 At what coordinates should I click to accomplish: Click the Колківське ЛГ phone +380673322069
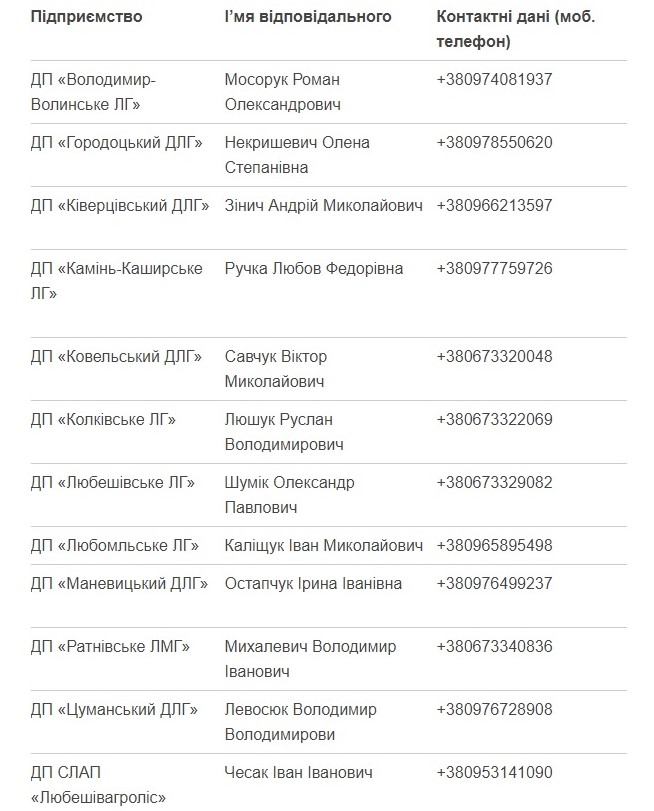[x=494, y=420]
